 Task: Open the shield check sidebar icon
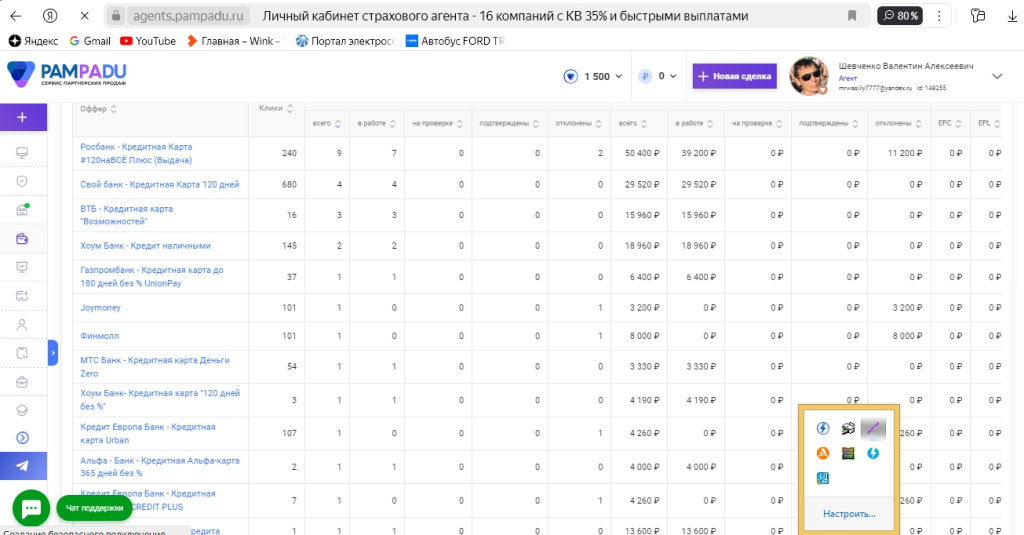click(22, 181)
